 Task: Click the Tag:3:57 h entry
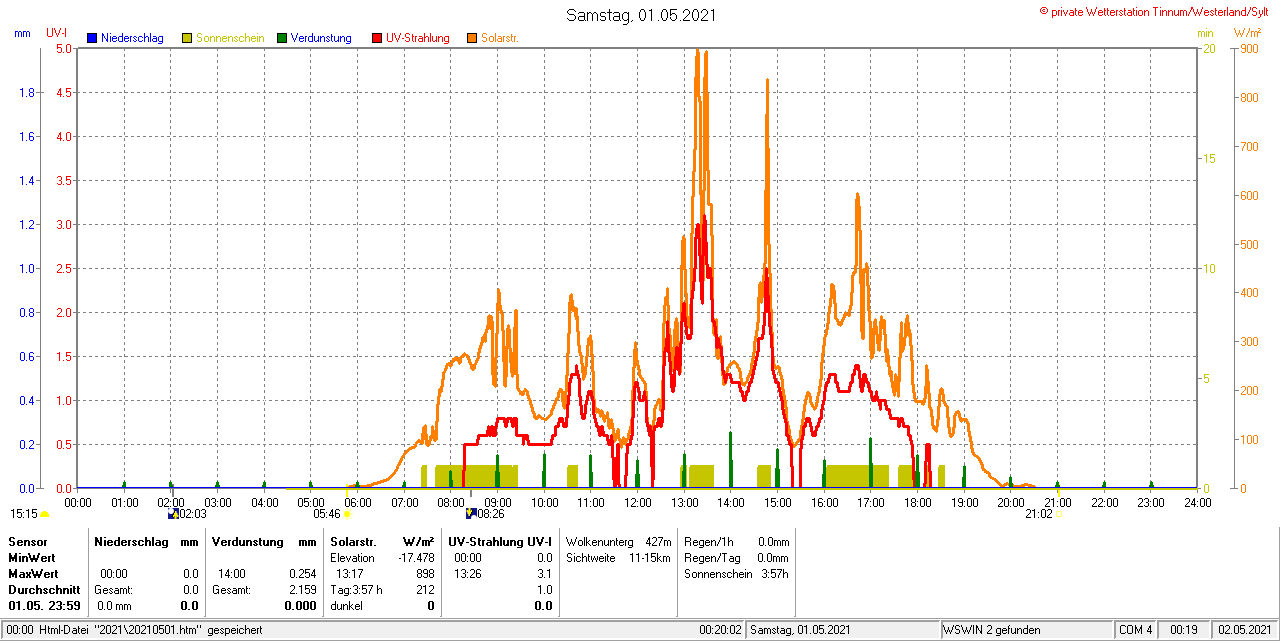click(356, 589)
